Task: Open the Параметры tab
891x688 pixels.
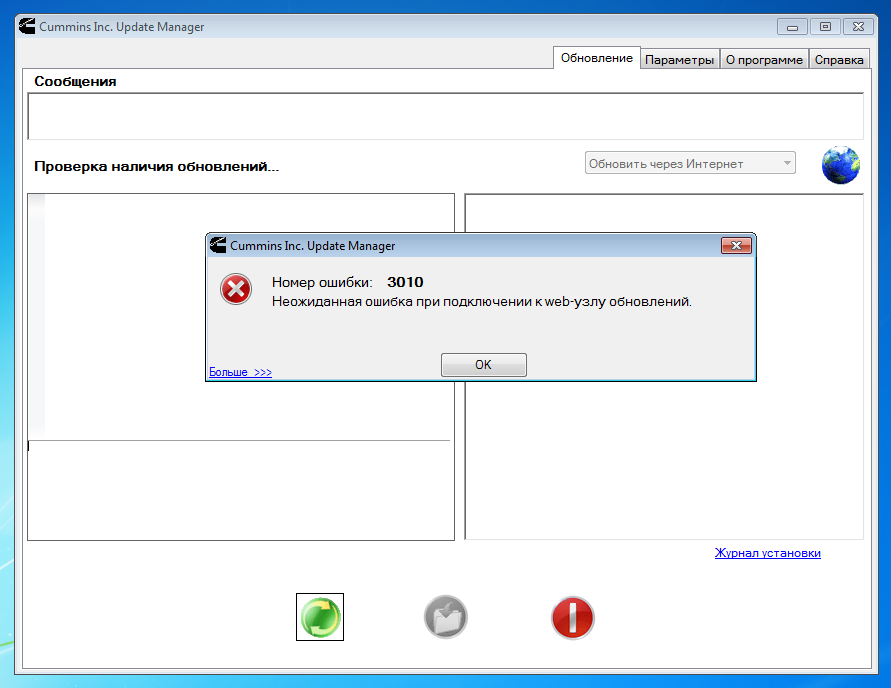Action: [680, 60]
